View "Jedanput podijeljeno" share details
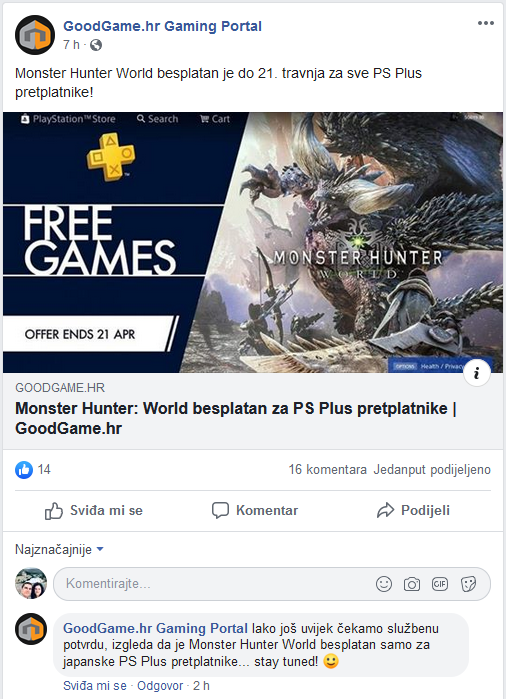Viewport: 506px width, 699px height. (x=432, y=469)
